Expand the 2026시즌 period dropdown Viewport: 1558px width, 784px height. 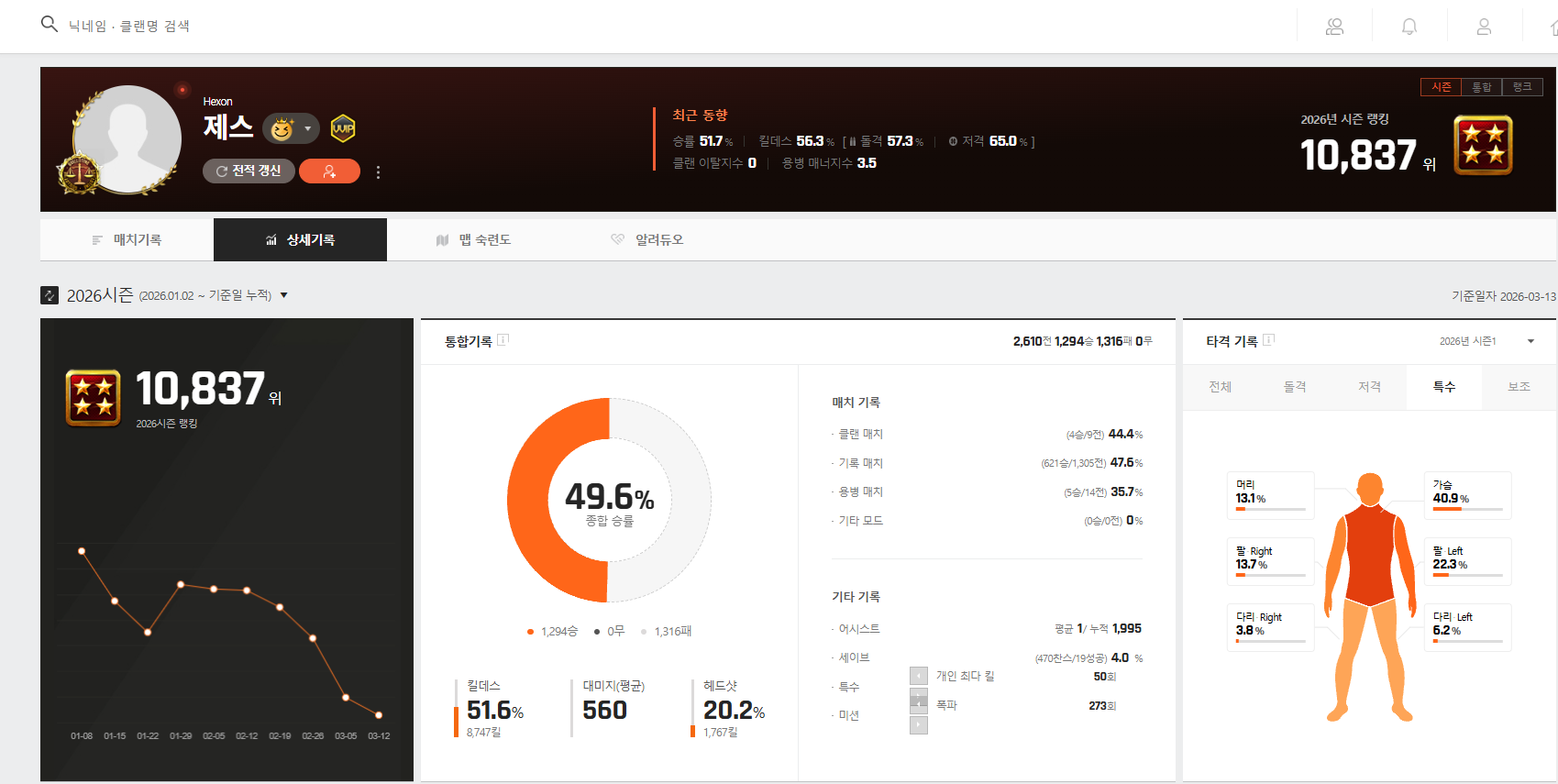pos(283,295)
